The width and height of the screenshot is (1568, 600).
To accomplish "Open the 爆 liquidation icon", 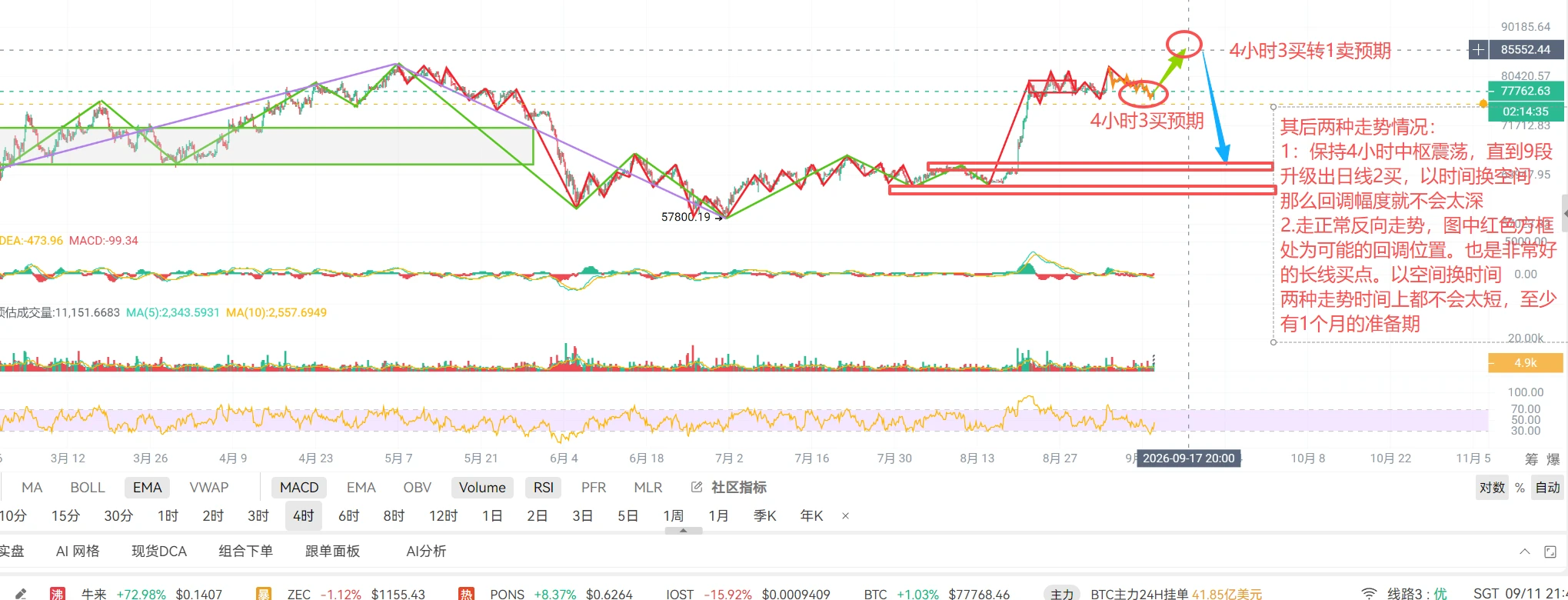I will point(1553,459).
